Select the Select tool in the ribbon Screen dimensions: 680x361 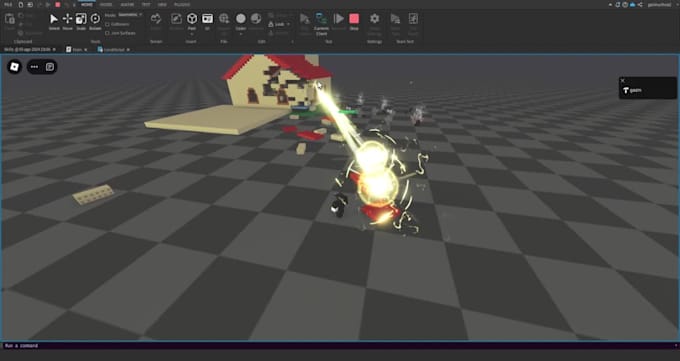pyautogui.click(x=54, y=22)
